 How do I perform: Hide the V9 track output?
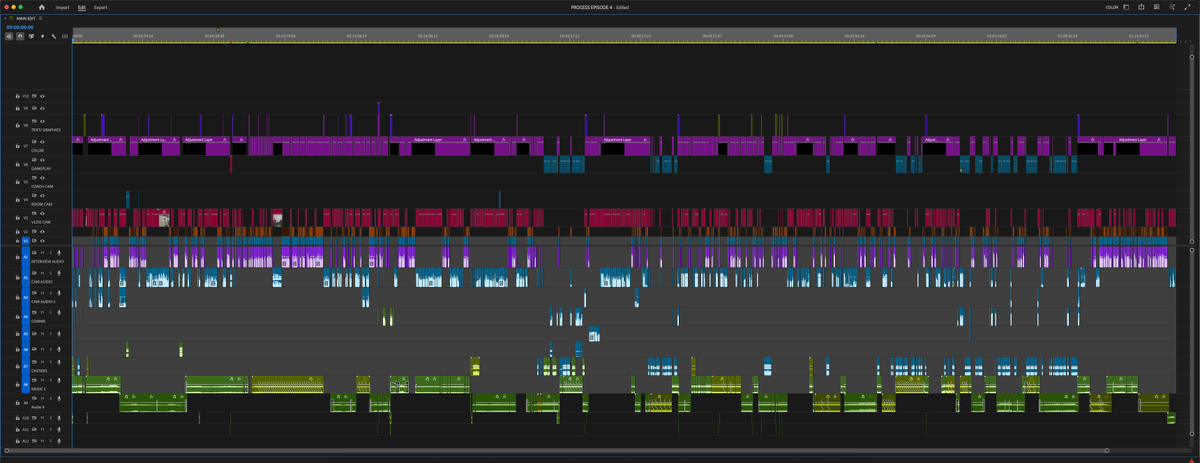tap(42, 108)
